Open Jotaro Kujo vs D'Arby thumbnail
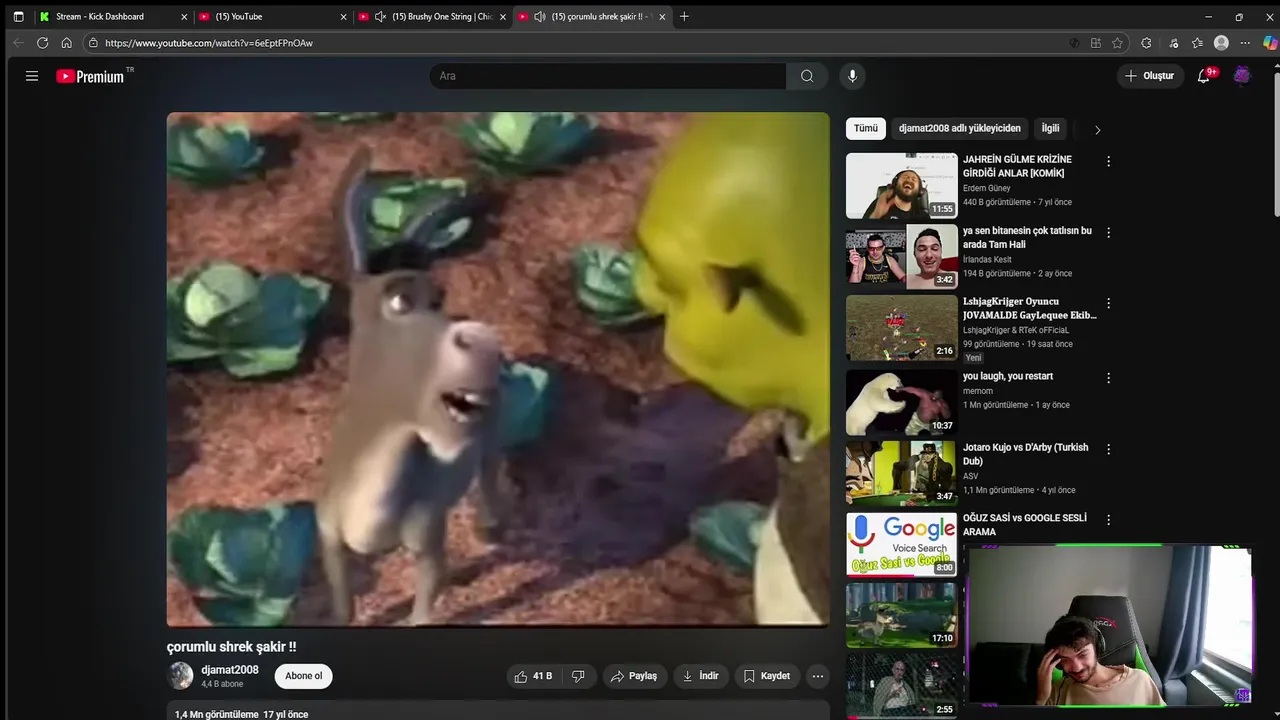Image resolution: width=1280 pixels, height=720 pixels. point(902,473)
